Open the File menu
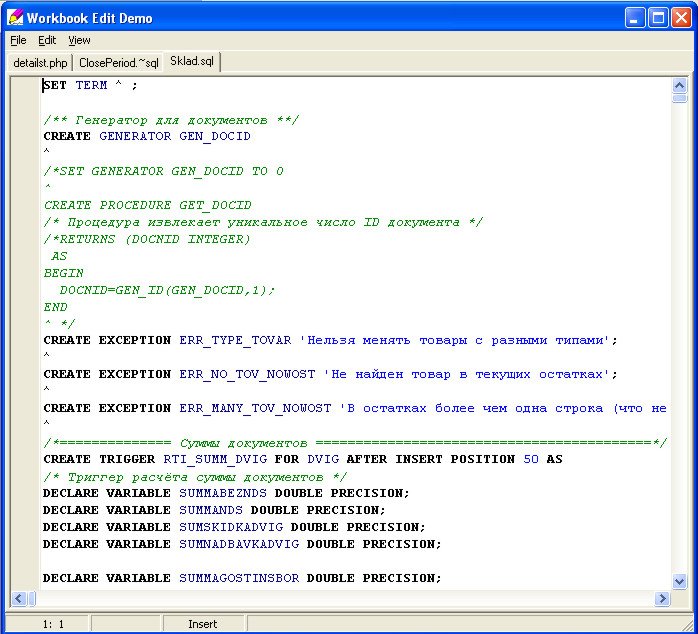The width and height of the screenshot is (698, 634). [18, 40]
